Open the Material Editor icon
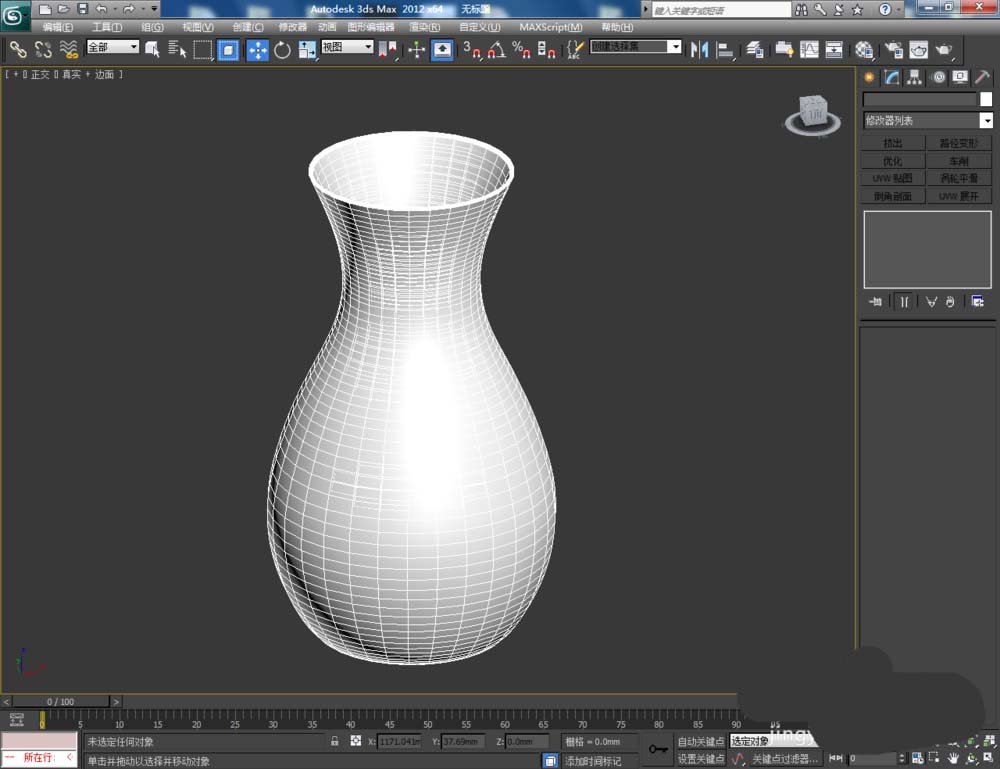Image resolution: width=1000 pixels, height=769 pixels. [x=864, y=49]
